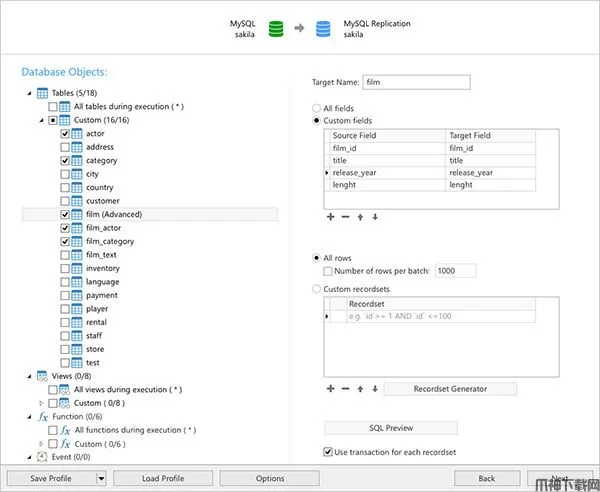The height and width of the screenshot is (492, 600).
Task: Select the film_text table row
Action: [x=102, y=255]
